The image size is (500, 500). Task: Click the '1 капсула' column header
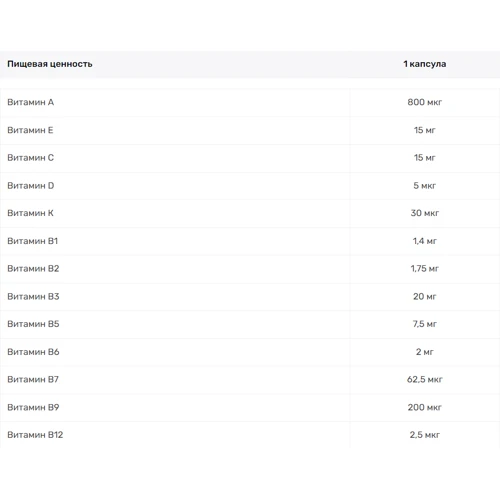pos(424,64)
